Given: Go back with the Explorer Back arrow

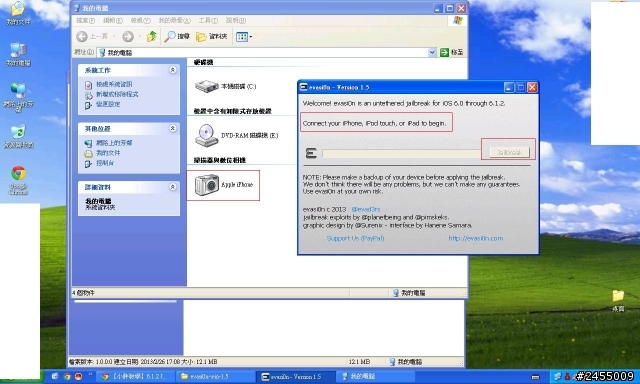Looking at the screenshot, I should coord(82,37).
